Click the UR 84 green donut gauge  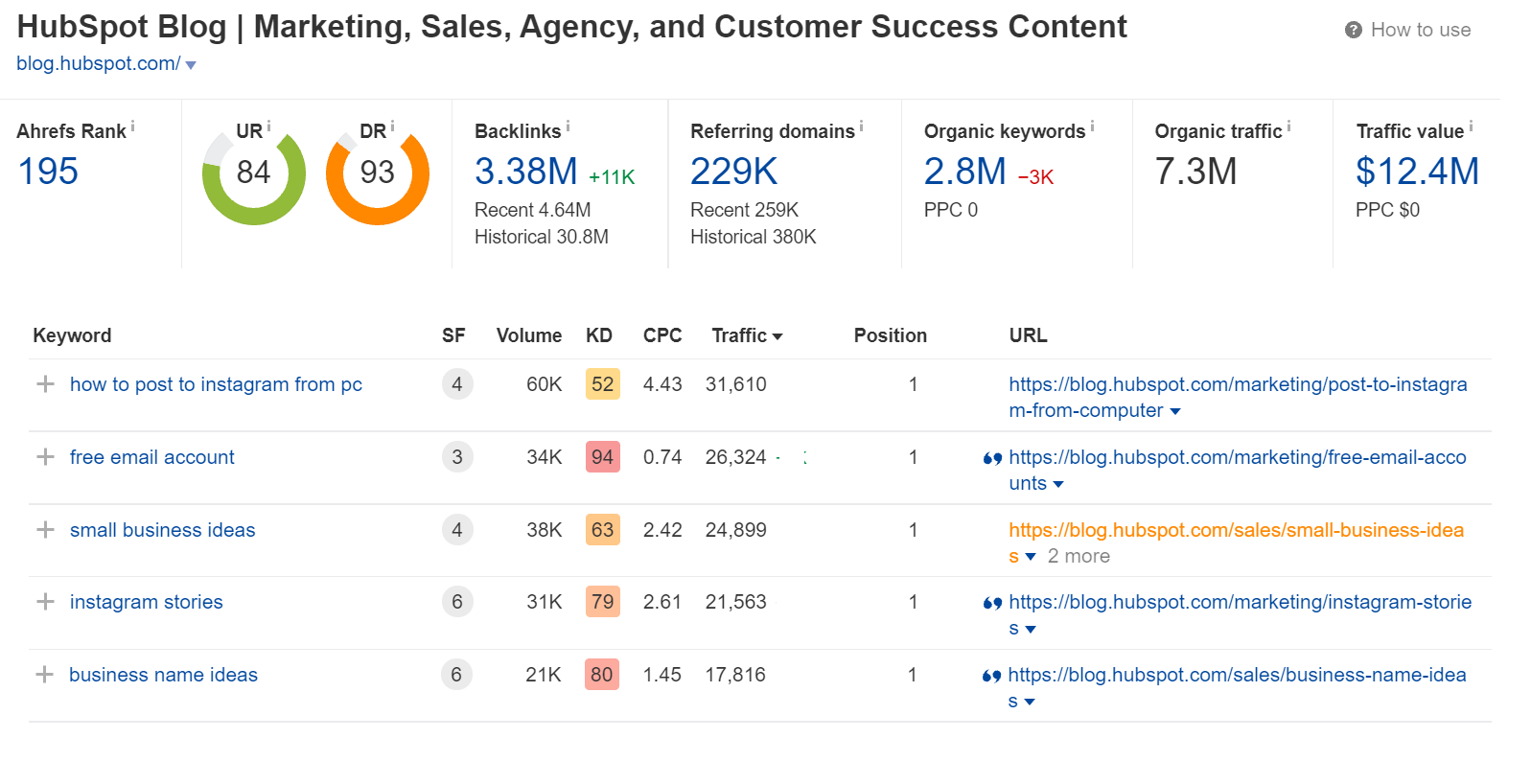pos(253,173)
